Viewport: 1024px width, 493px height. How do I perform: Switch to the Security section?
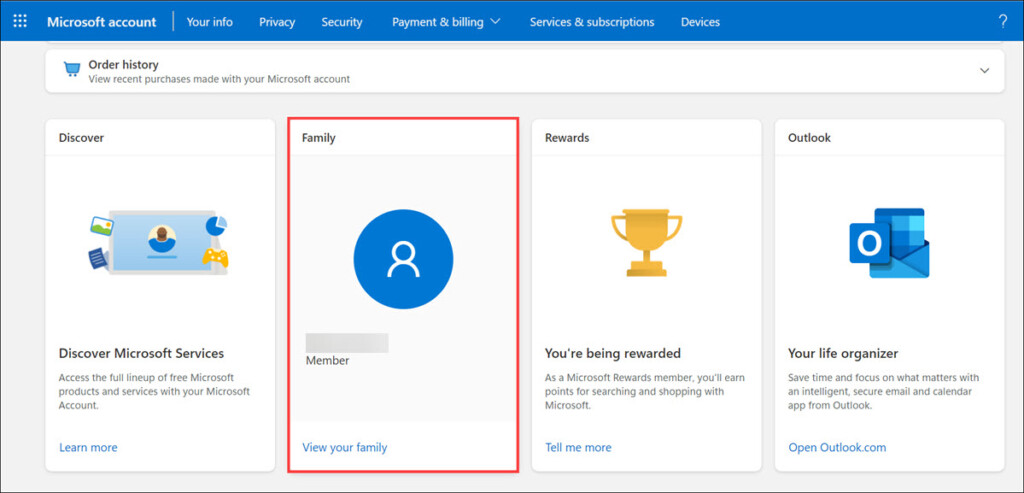(342, 22)
